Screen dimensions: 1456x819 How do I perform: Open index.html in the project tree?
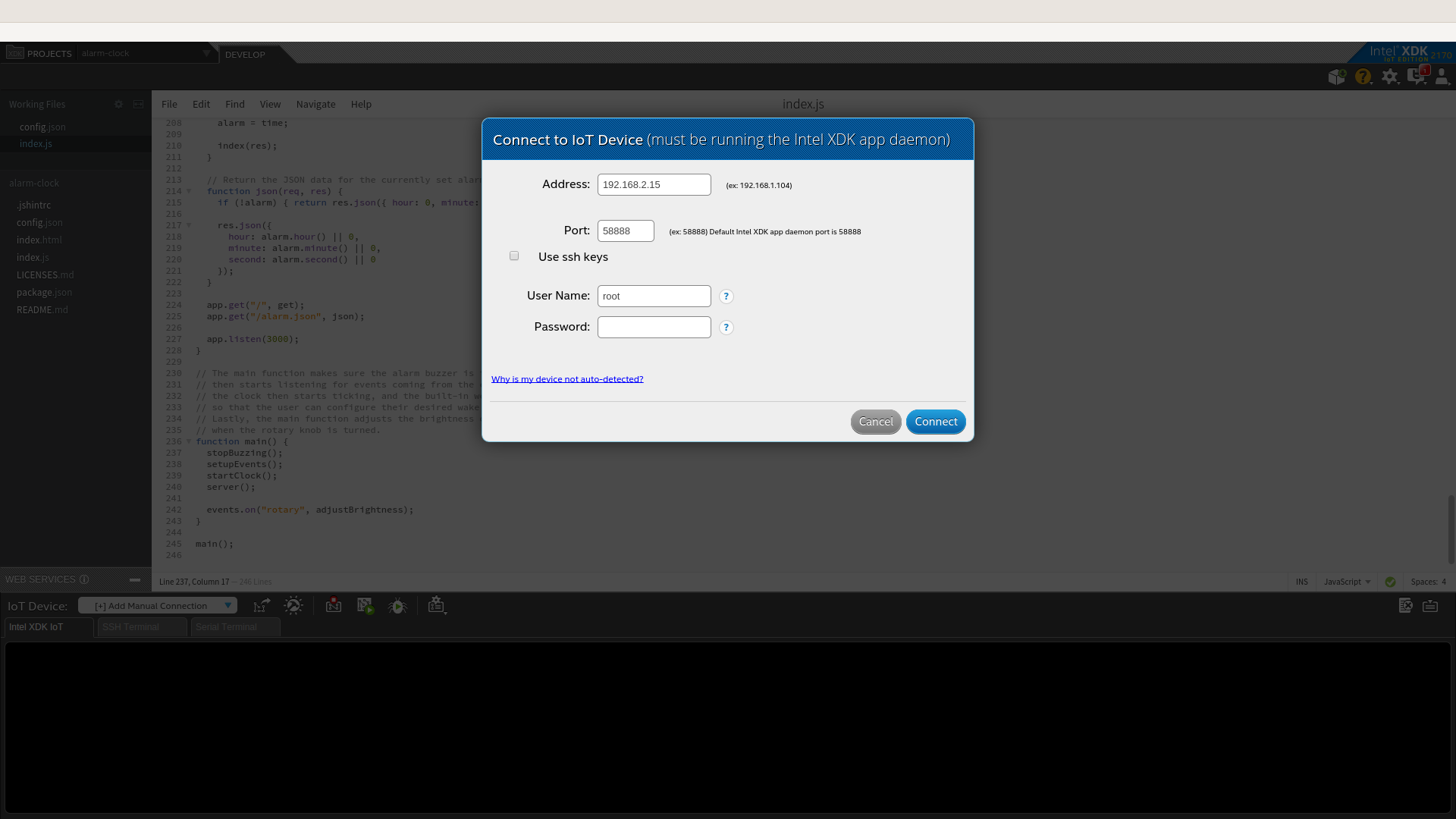39,240
